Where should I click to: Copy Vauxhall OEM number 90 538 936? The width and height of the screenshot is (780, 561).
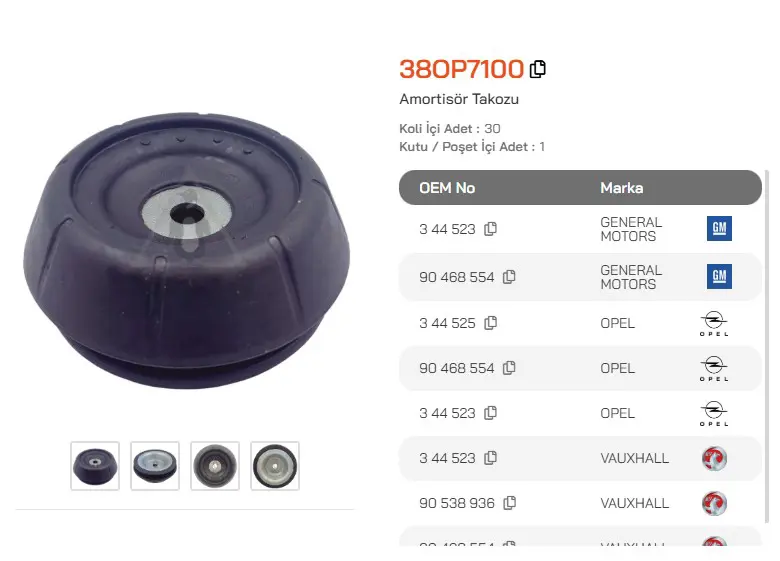point(509,503)
